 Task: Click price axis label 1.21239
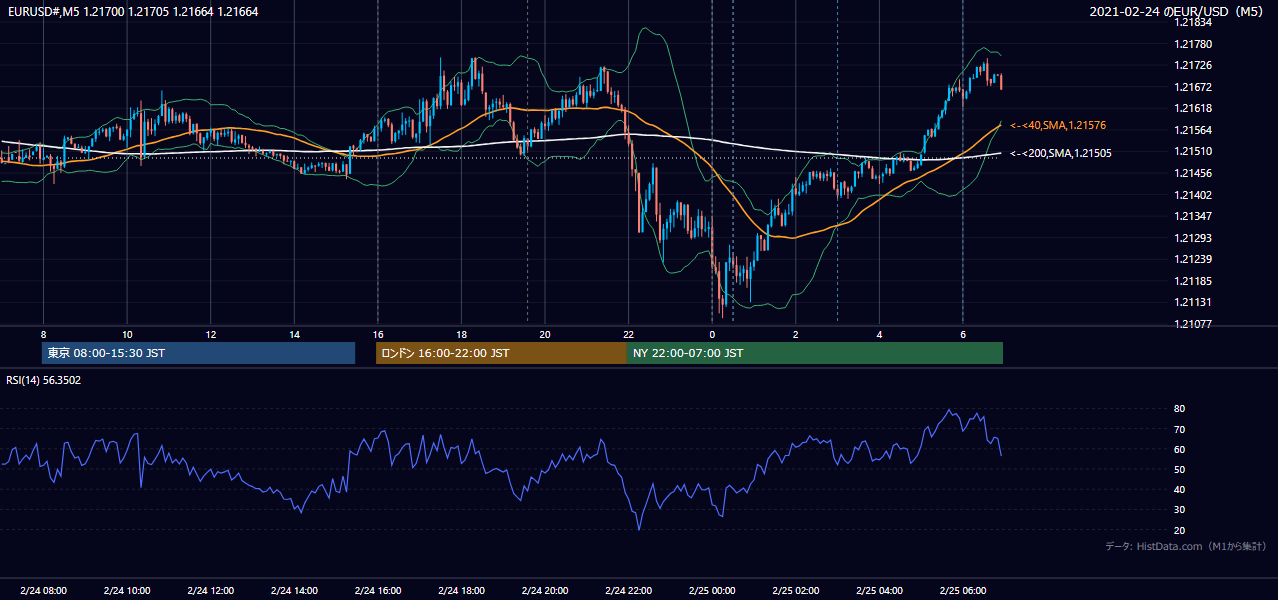tap(1193, 259)
